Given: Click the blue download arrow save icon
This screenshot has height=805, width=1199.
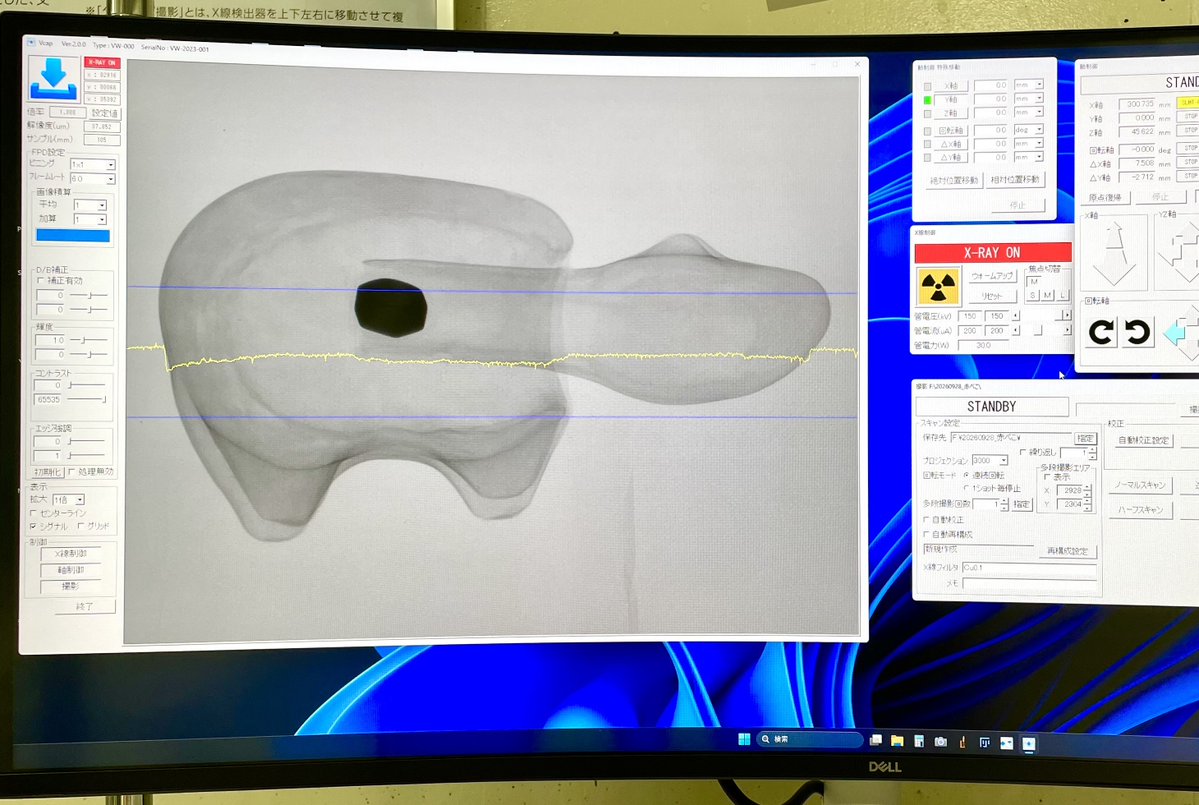Looking at the screenshot, I should tap(53, 78).
